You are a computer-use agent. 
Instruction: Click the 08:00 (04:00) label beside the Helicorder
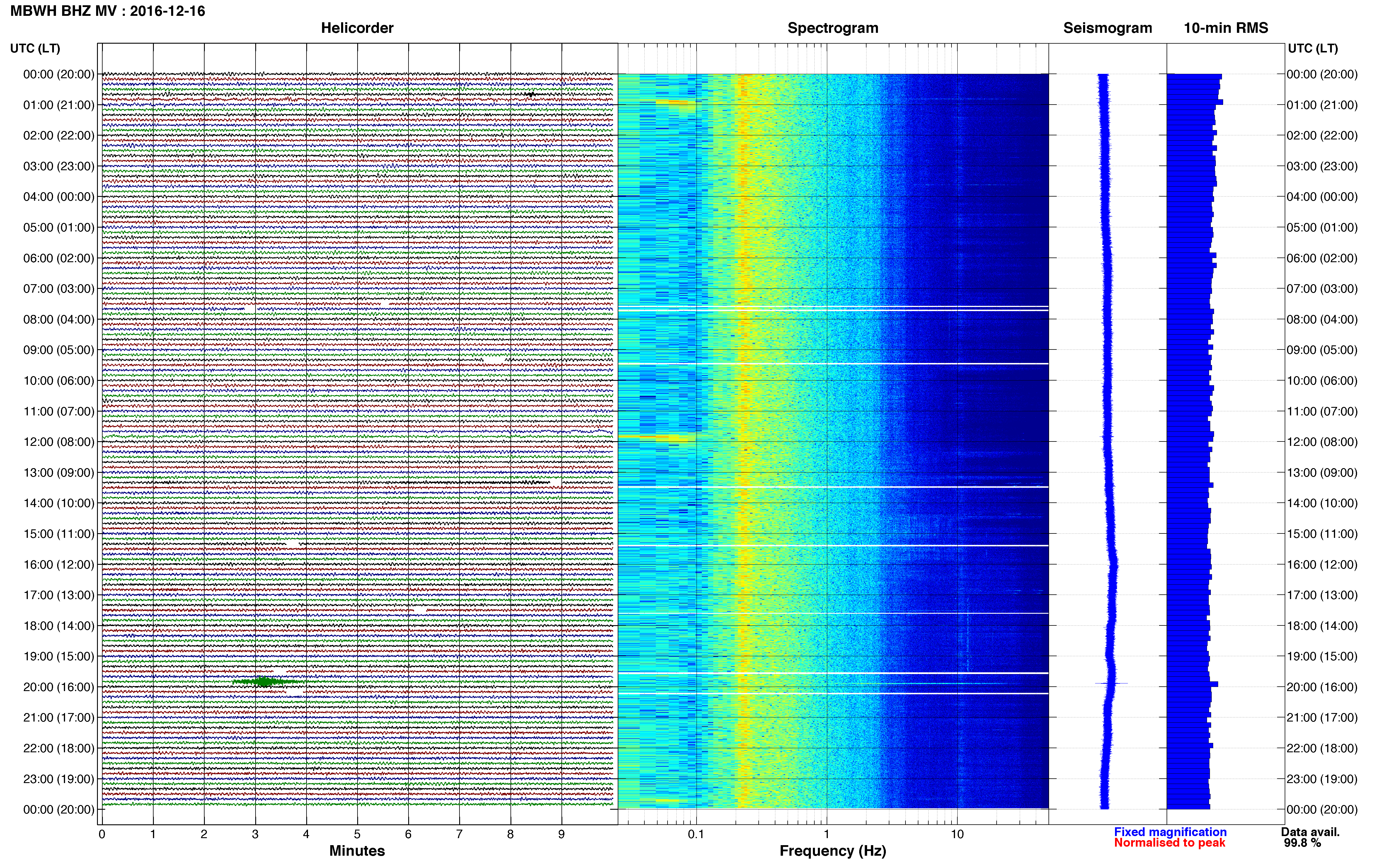[59, 319]
